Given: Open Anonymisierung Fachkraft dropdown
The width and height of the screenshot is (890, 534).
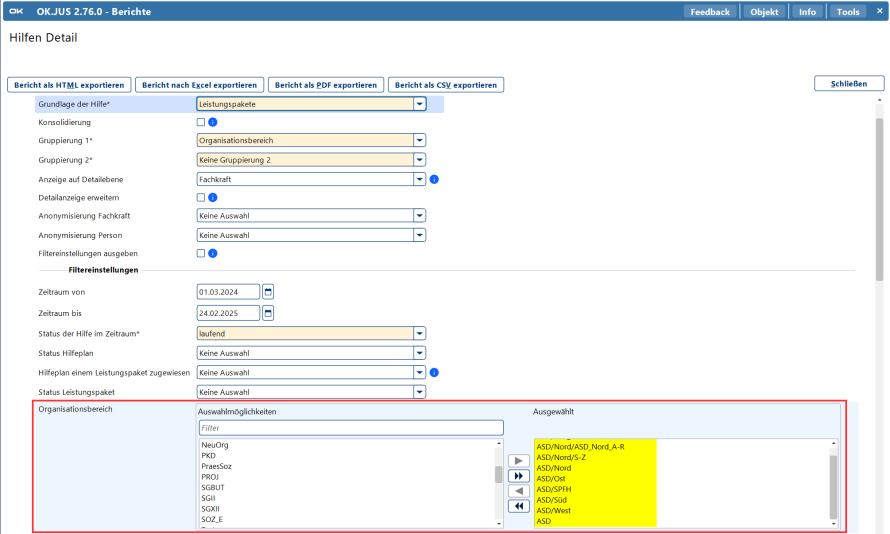Looking at the screenshot, I should (x=419, y=216).
